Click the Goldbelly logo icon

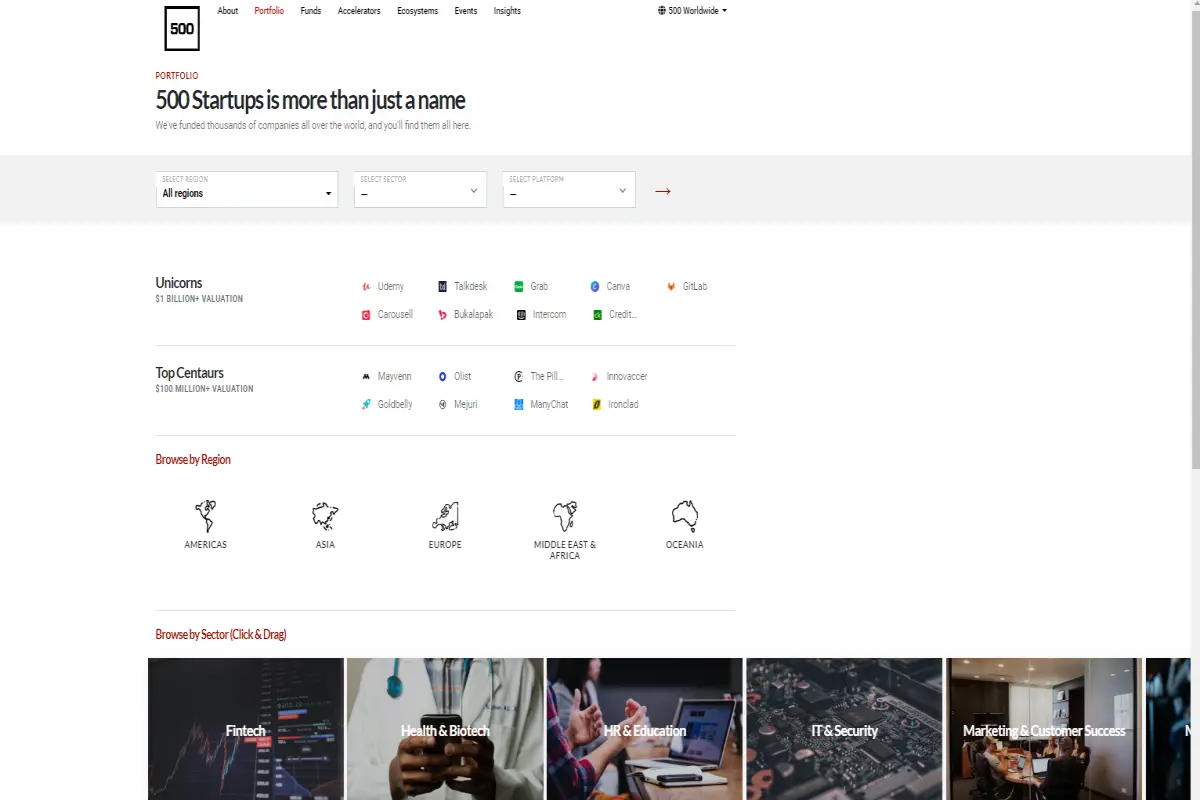coord(366,405)
